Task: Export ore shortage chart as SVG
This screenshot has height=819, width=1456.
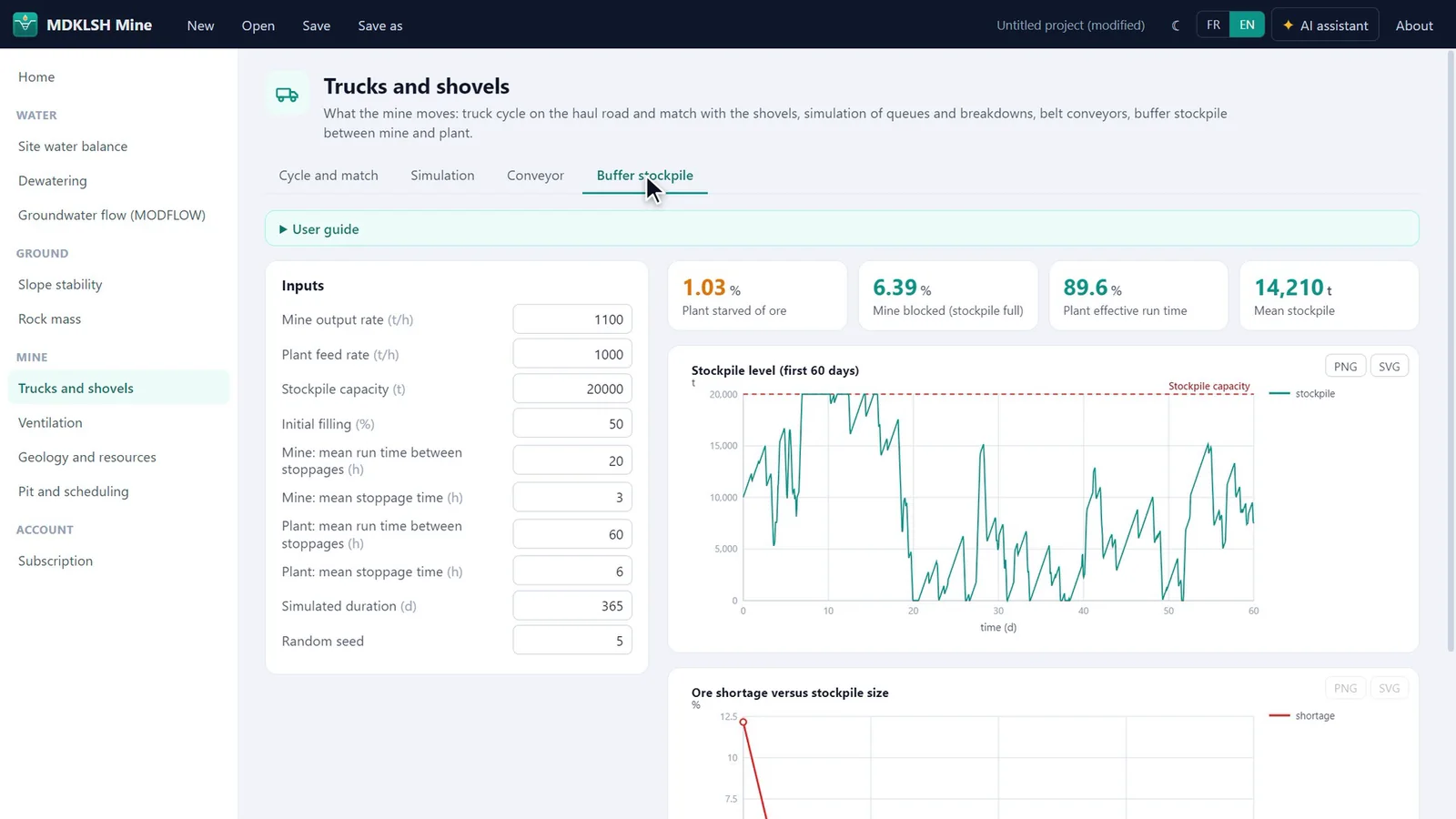Action: click(1389, 688)
